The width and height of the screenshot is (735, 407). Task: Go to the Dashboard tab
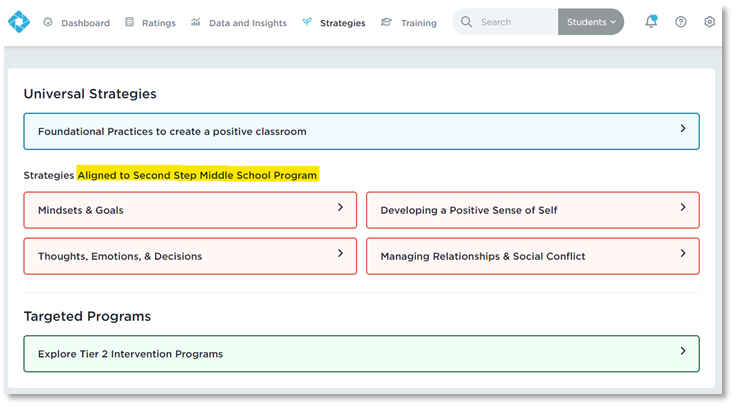(x=85, y=23)
